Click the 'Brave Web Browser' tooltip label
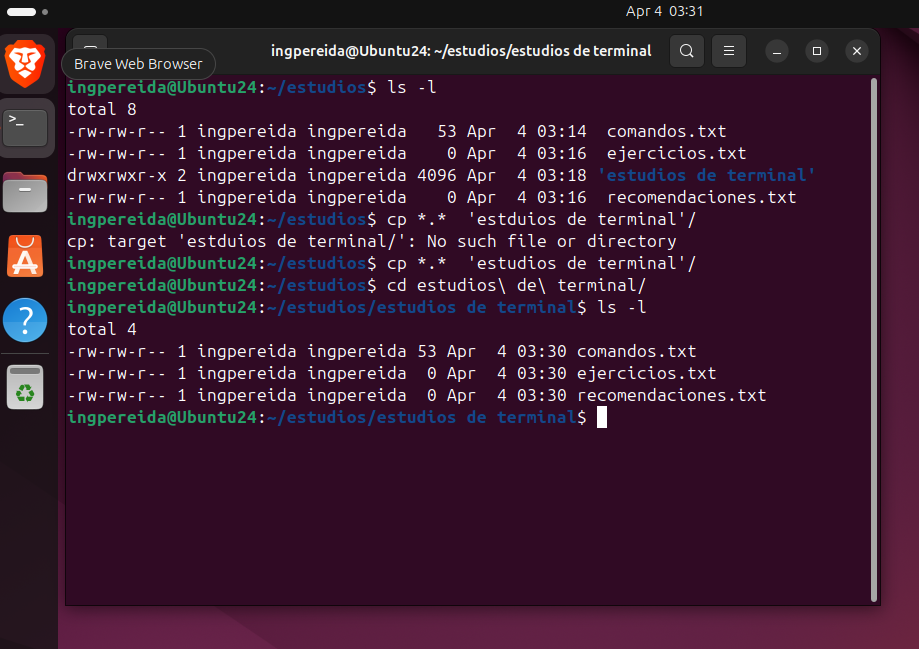 coord(138,64)
